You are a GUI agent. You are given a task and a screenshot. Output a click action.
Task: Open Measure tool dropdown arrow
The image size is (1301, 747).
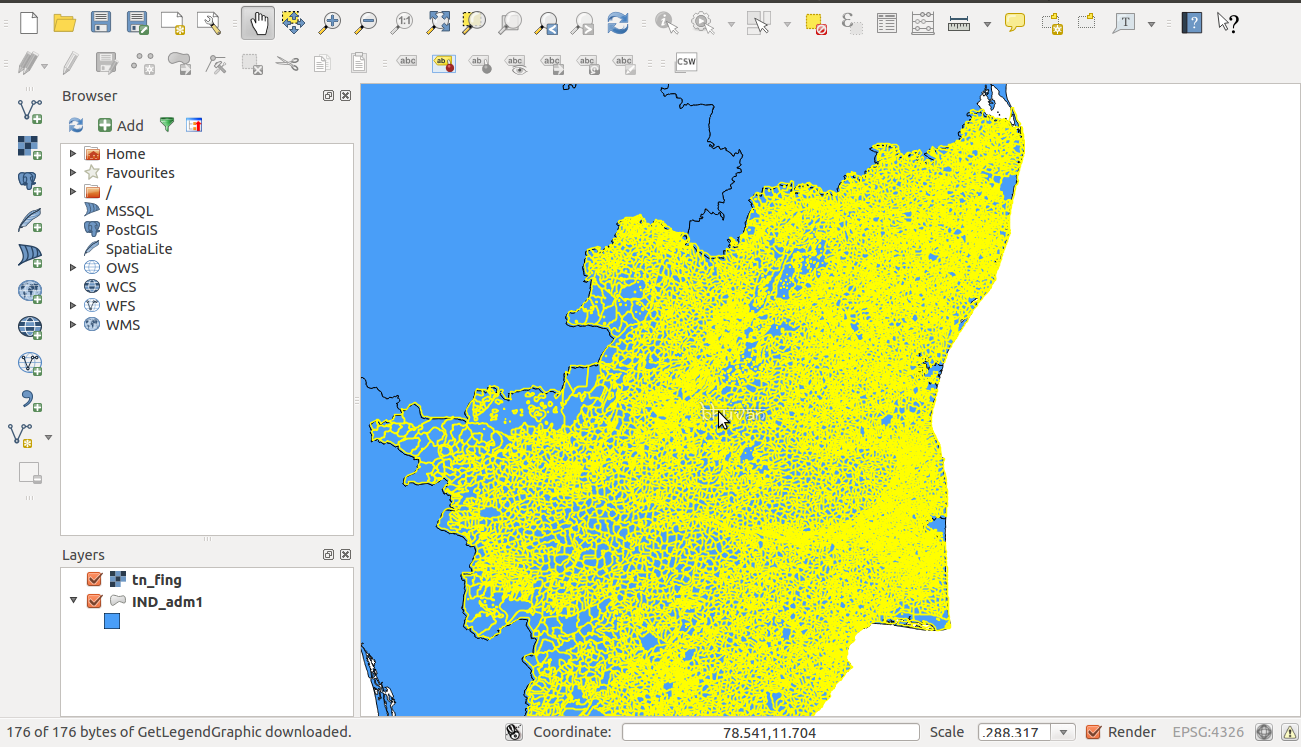coord(987,23)
